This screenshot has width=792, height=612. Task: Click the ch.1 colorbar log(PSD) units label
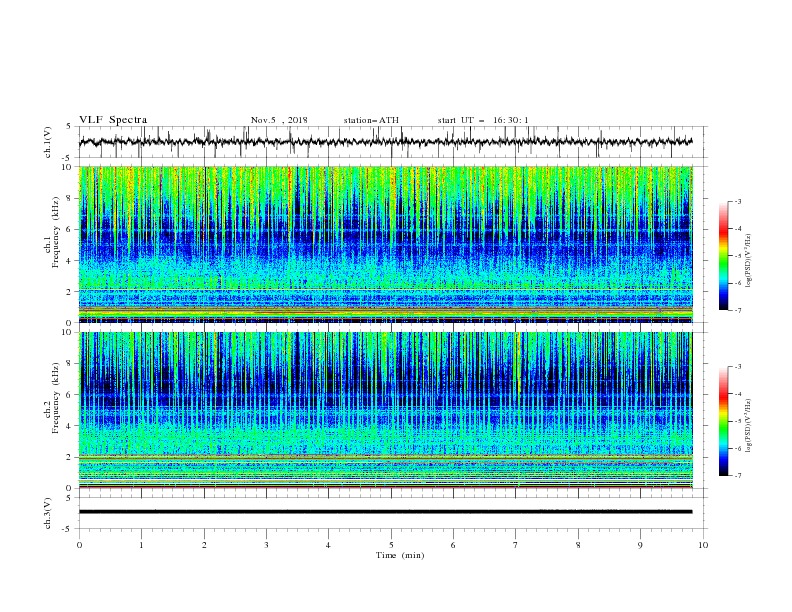click(x=749, y=261)
